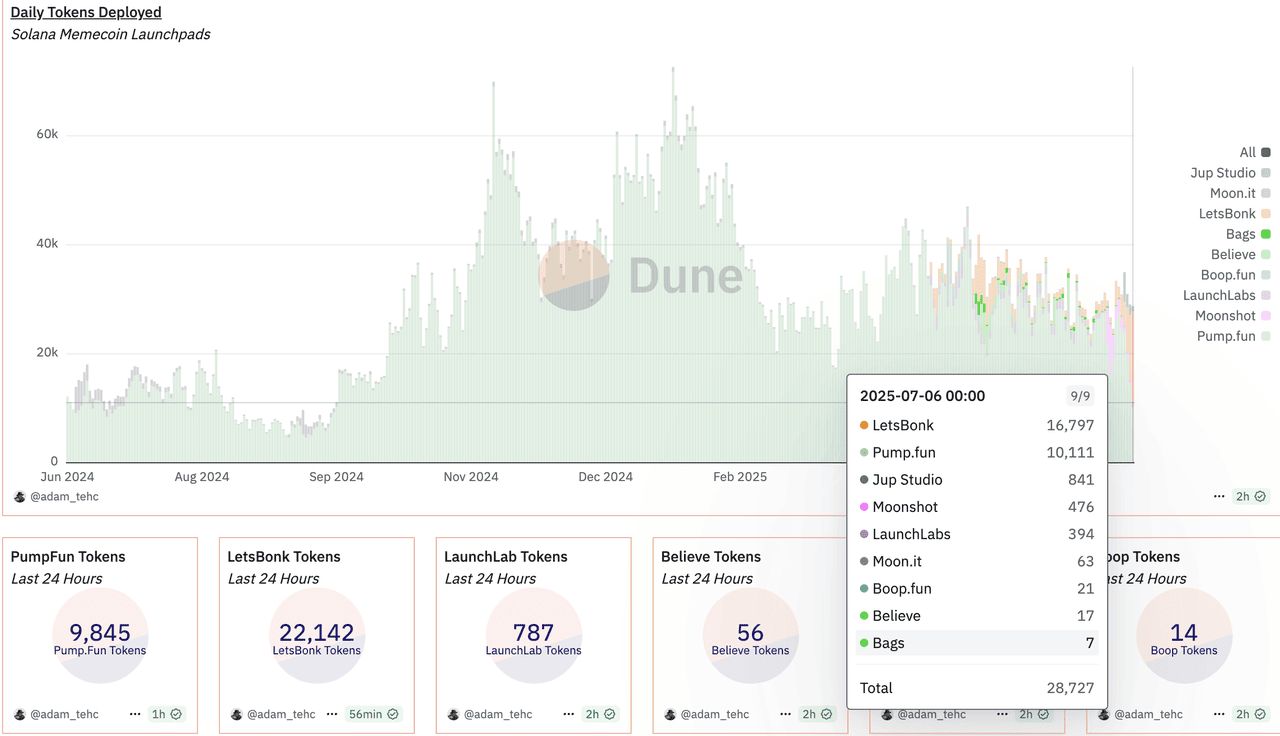Open @adam_tehc profile link on LaunchLab card
Viewport: 1280px width, 736px height.
pyautogui.click(x=498, y=714)
